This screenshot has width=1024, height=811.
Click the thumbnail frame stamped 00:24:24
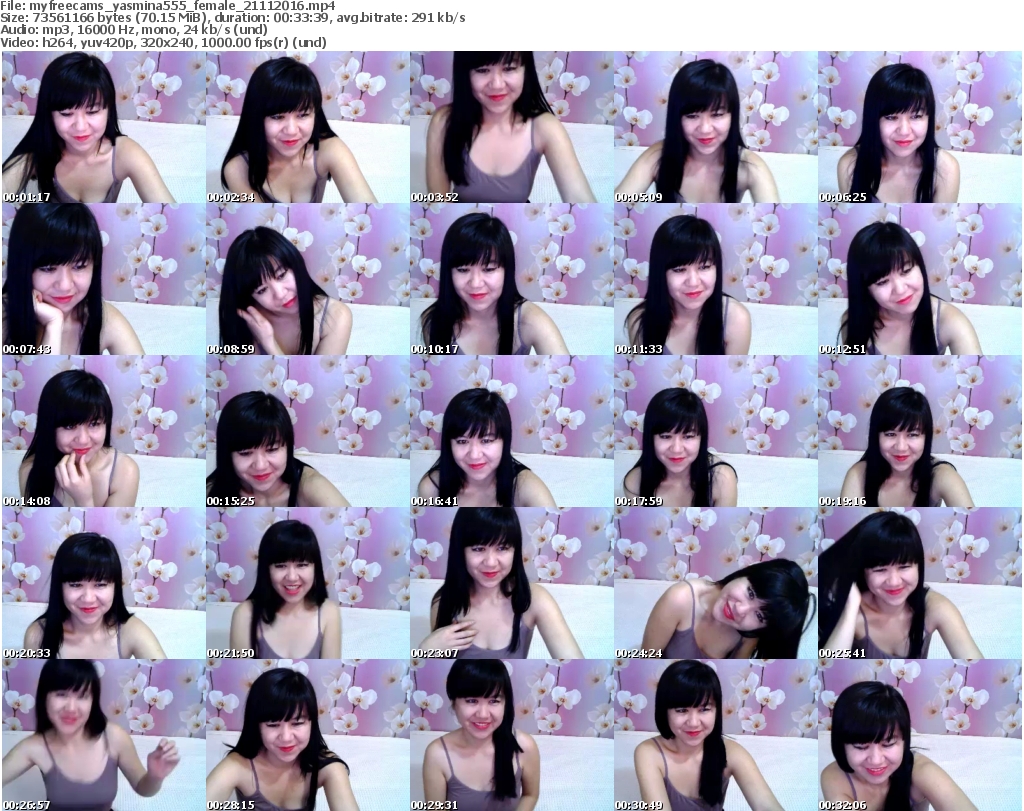click(x=716, y=583)
